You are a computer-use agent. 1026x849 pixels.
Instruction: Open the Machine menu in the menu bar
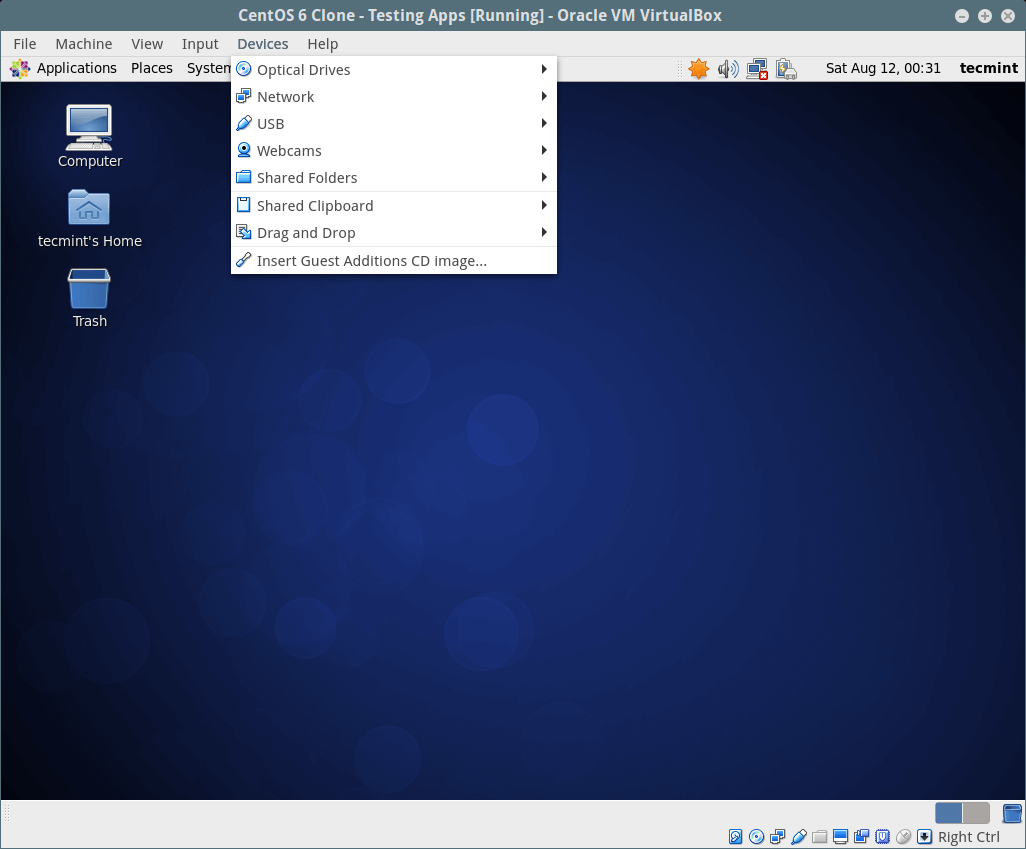[84, 44]
